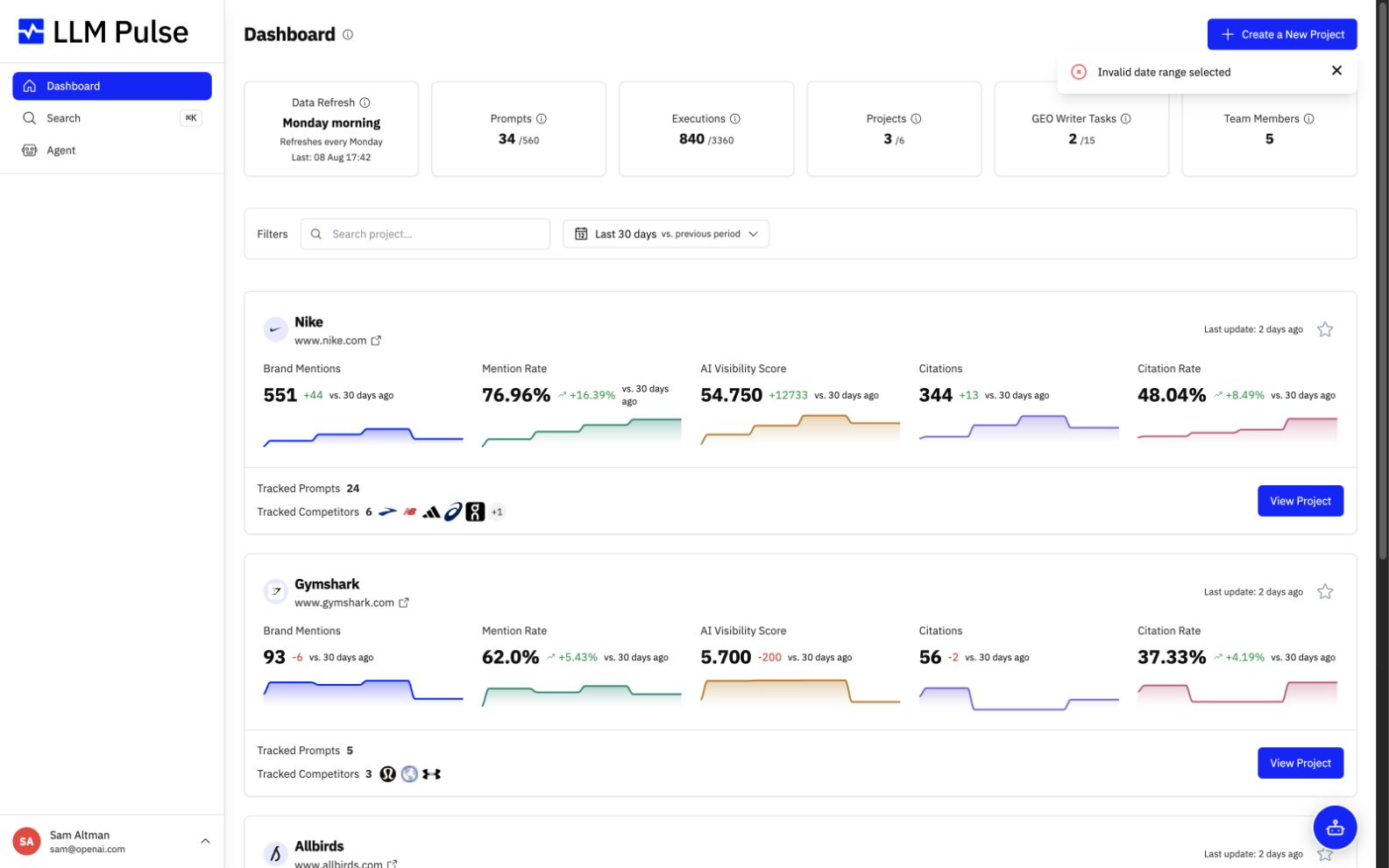The width and height of the screenshot is (1389, 868).
Task: Click the Team Members info icon
Action: tap(1308, 118)
